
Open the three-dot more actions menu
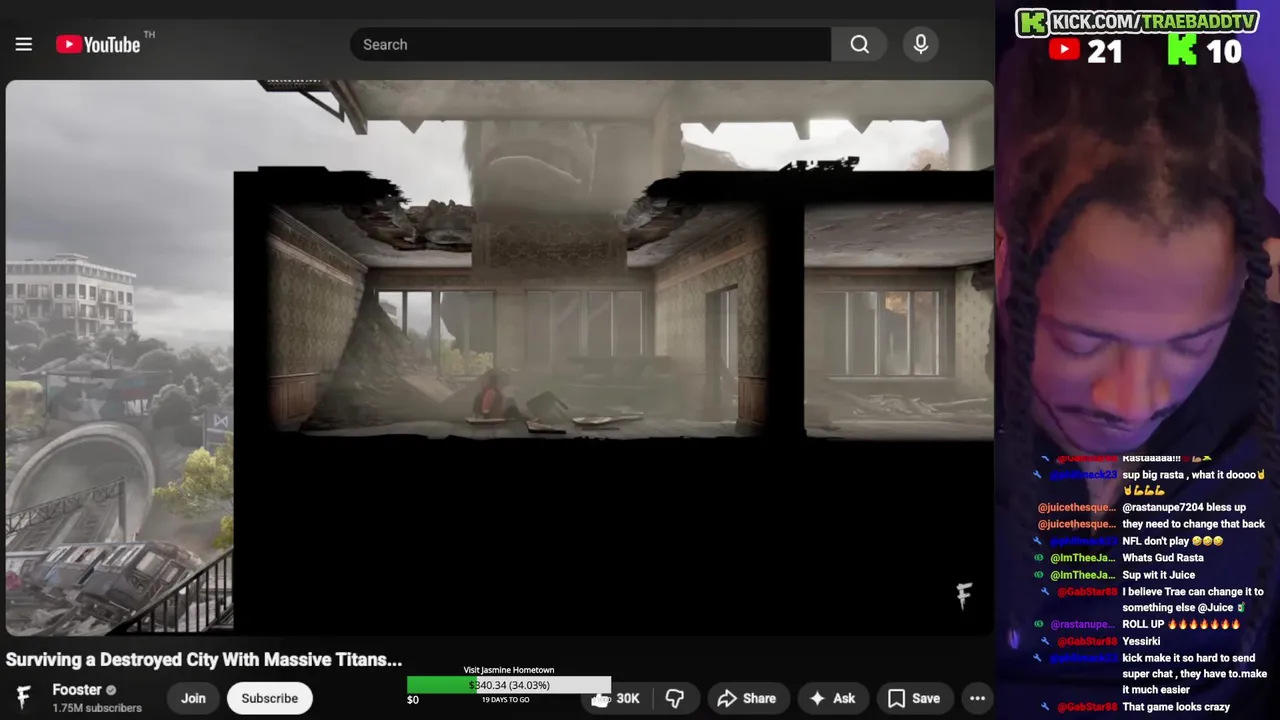(977, 698)
